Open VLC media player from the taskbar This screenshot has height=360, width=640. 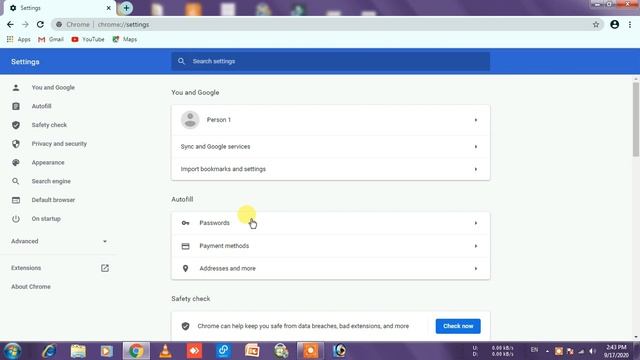(165, 351)
